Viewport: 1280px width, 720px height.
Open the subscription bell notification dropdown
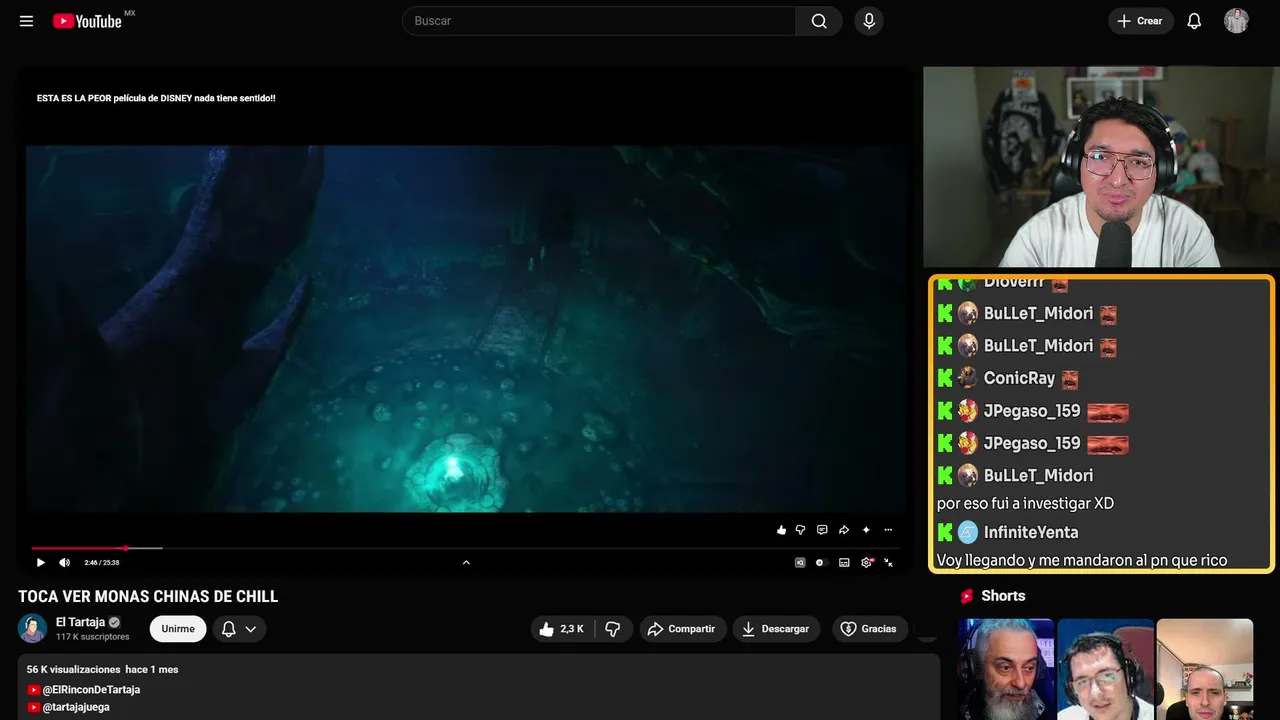point(239,629)
